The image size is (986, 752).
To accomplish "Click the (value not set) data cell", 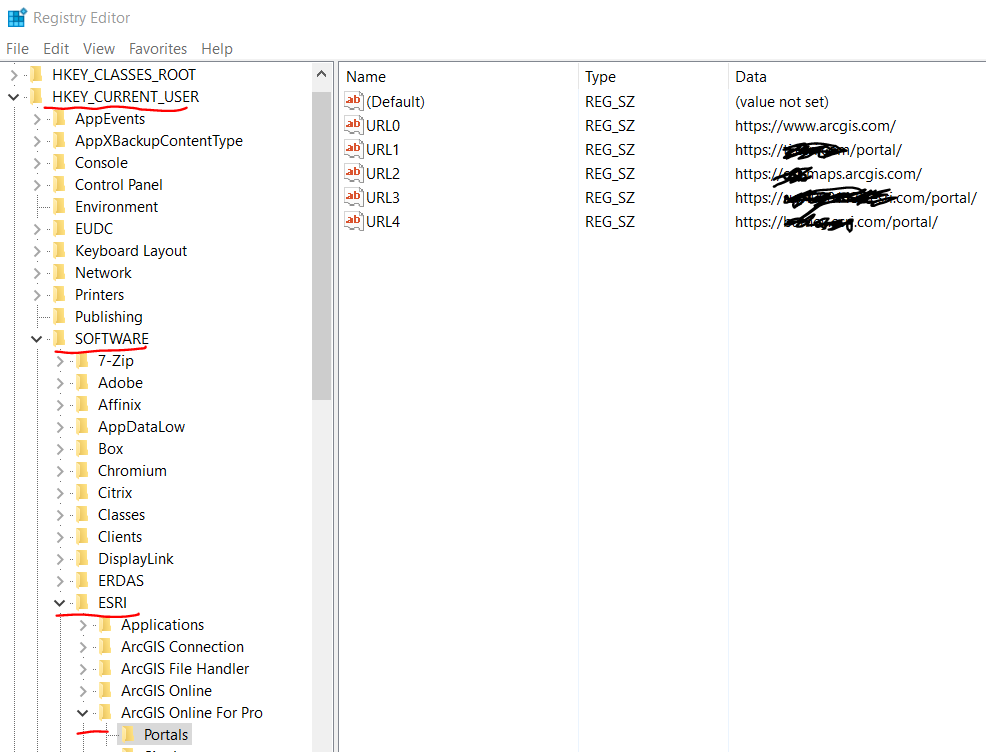I will coord(782,102).
